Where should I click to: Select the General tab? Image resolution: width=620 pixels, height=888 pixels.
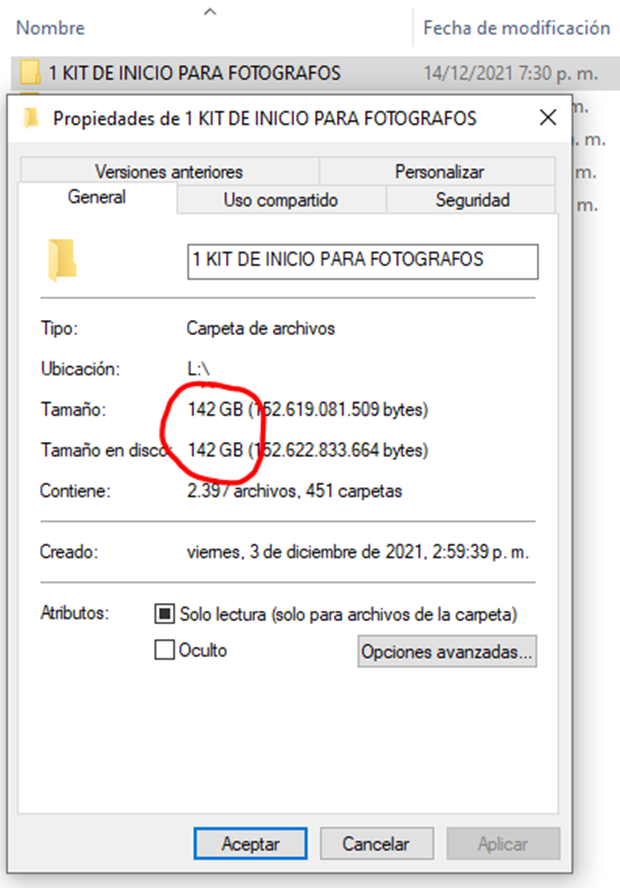97,197
